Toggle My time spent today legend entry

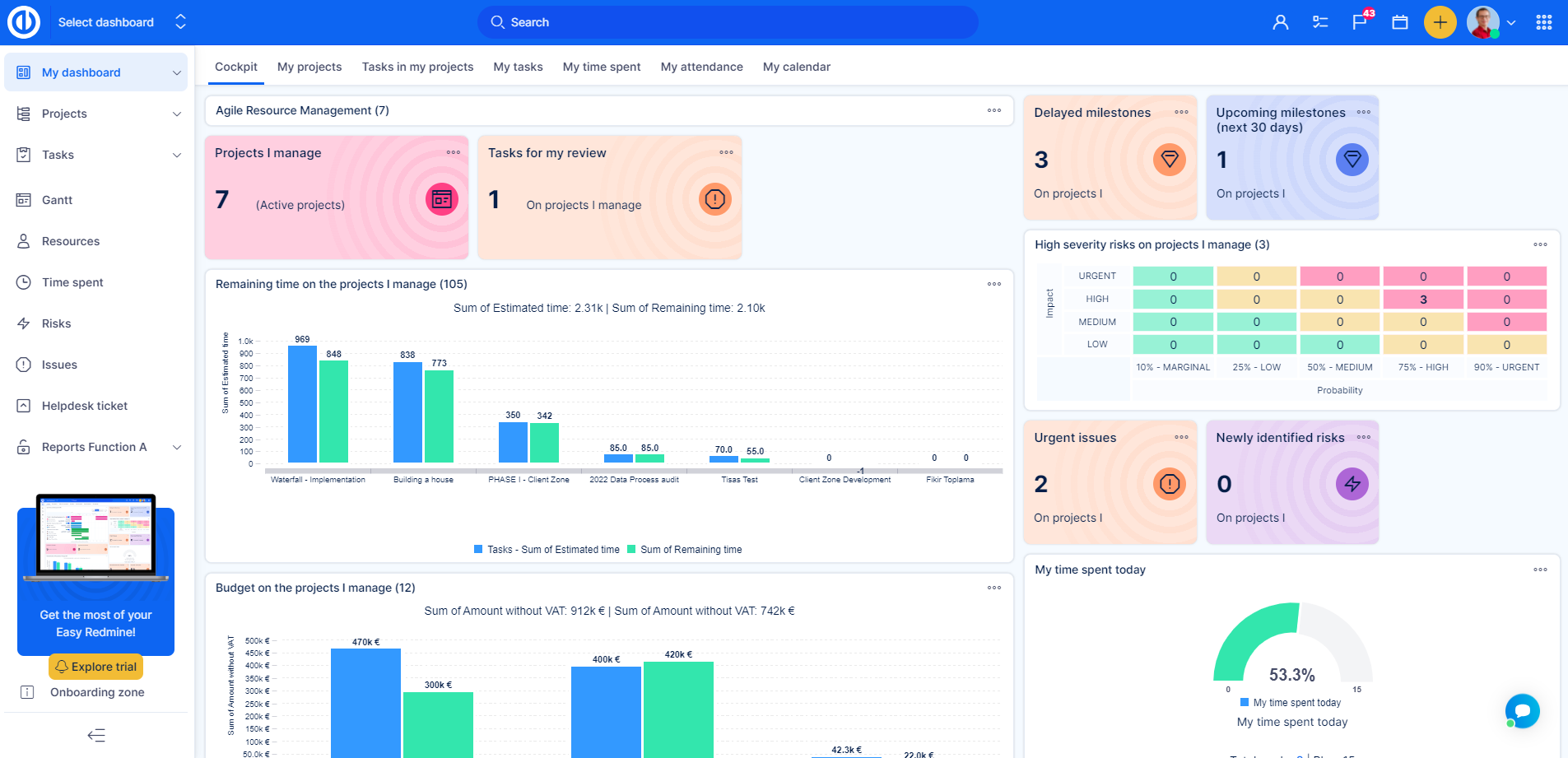(1291, 702)
